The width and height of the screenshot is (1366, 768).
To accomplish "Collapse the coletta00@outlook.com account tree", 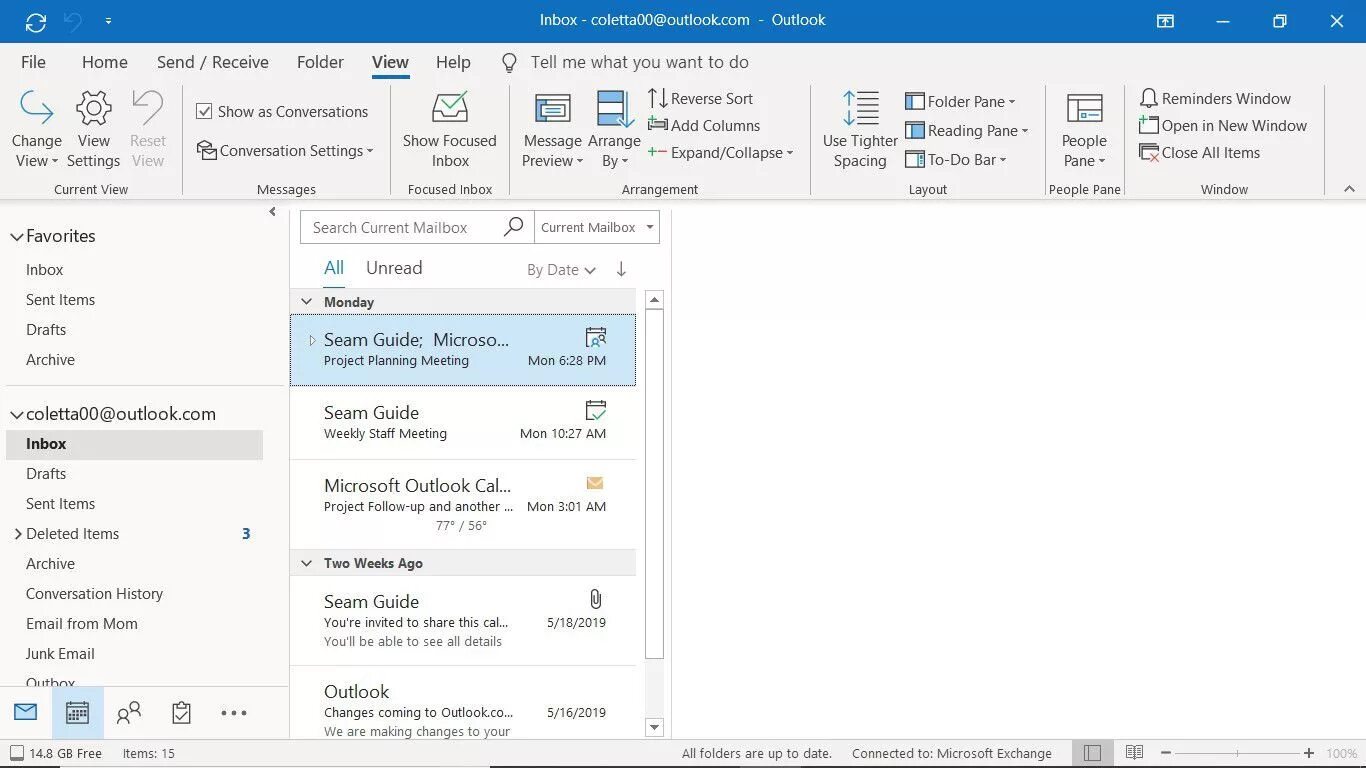I will [16, 415].
